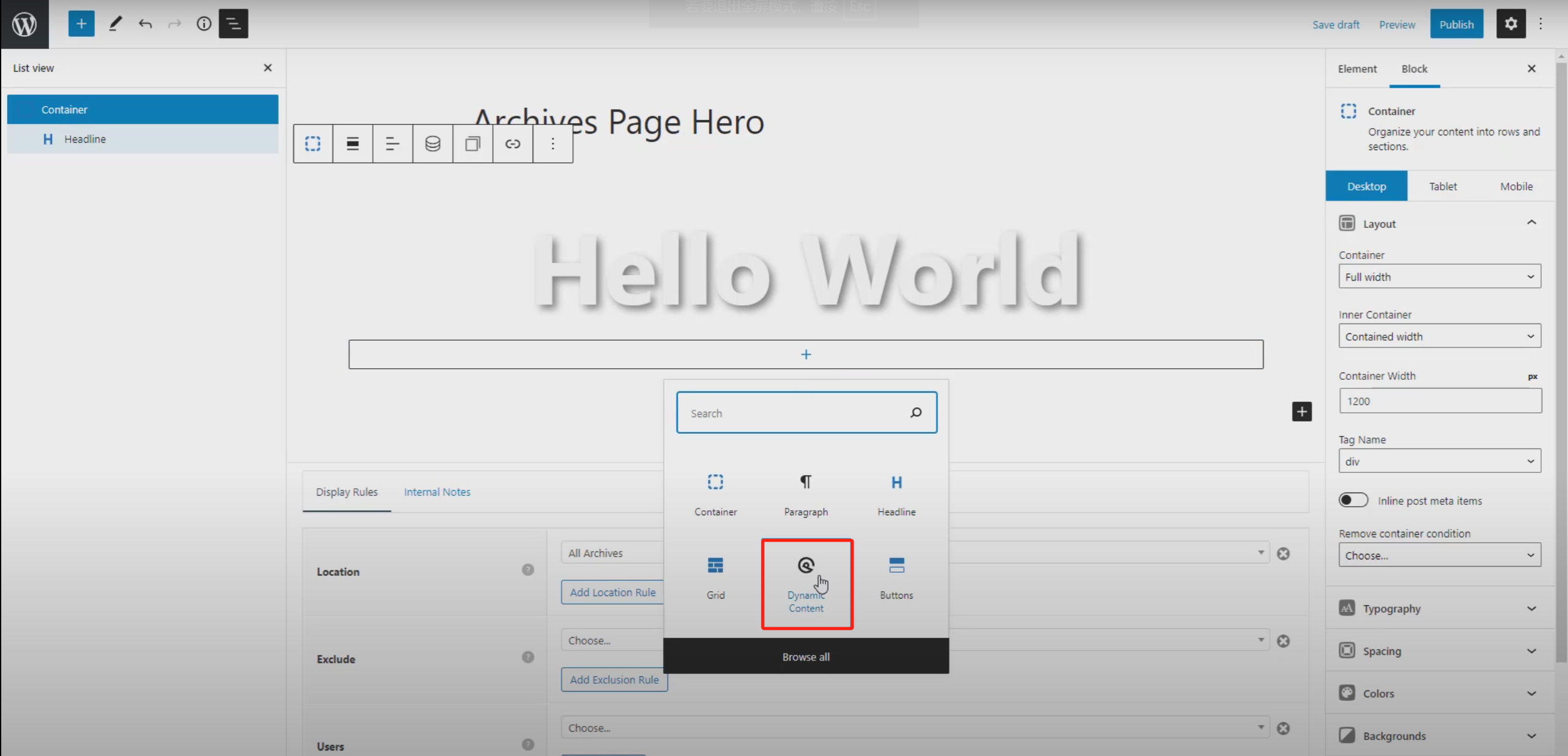Toggle Inline post meta items switch

tap(1353, 500)
